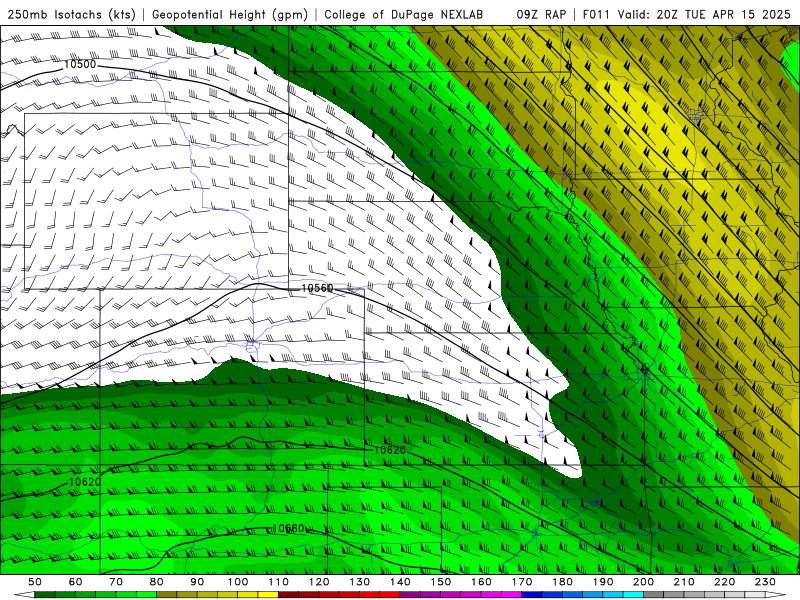The width and height of the screenshot is (800, 600).
Task: Click the 10500 height contour label
Action: 80,64
